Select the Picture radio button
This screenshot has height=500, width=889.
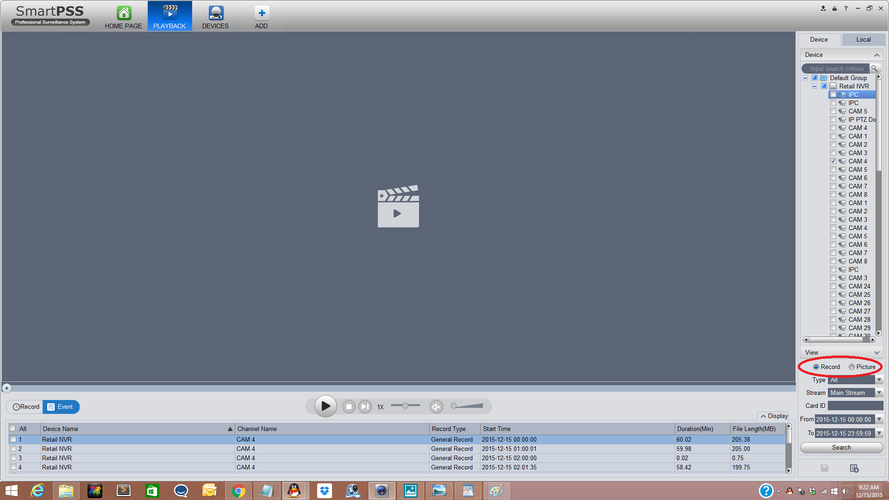point(852,367)
